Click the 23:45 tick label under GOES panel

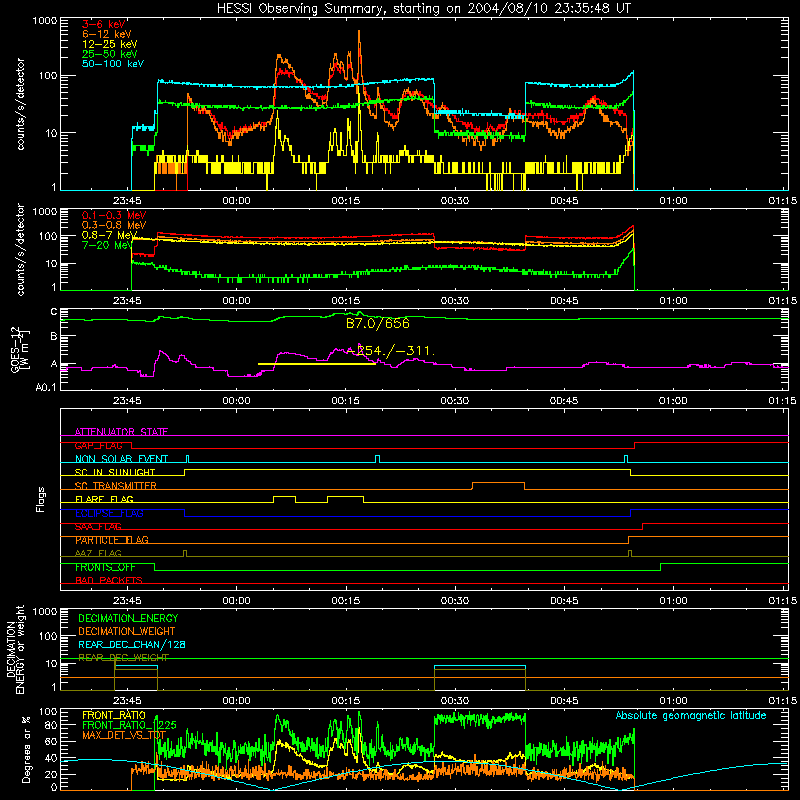click(127, 401)
